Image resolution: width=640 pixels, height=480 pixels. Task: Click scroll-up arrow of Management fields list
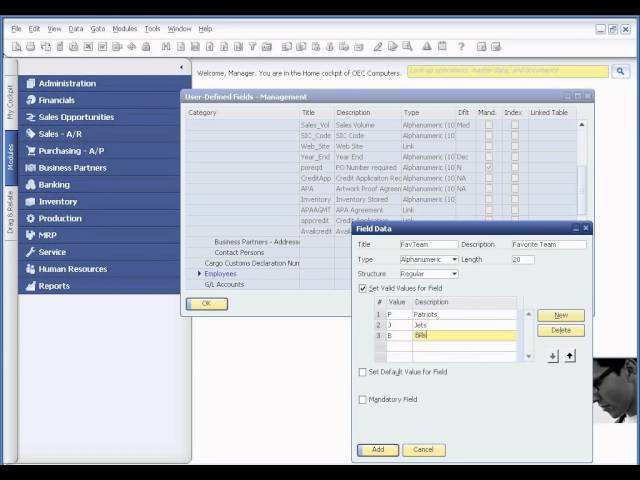[582, 124]
